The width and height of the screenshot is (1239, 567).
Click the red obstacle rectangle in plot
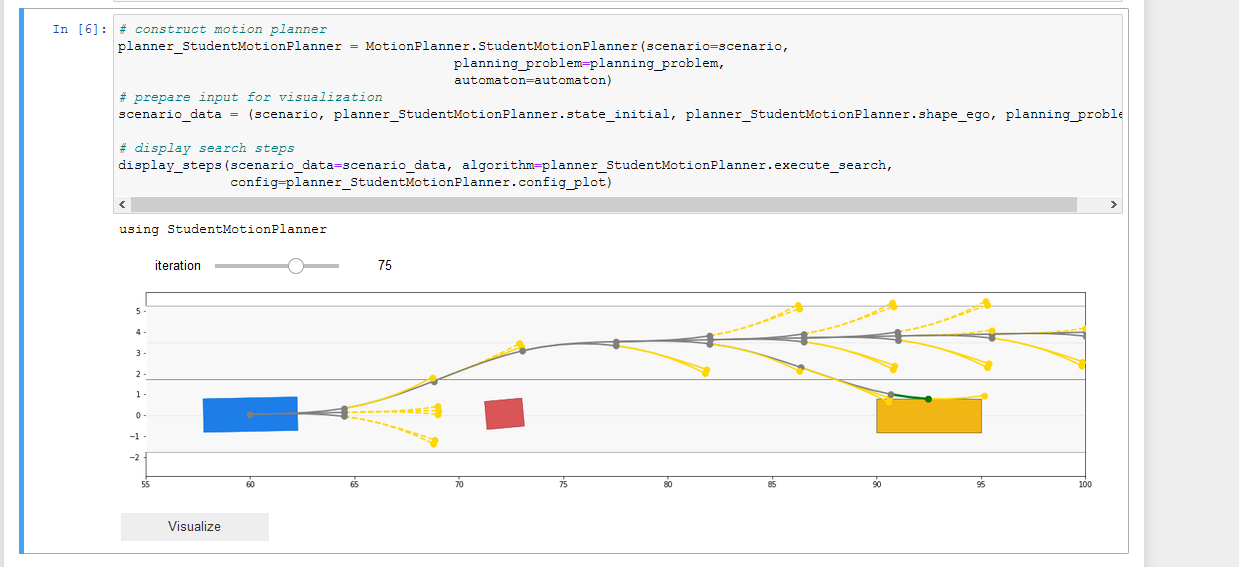point(504,414)
